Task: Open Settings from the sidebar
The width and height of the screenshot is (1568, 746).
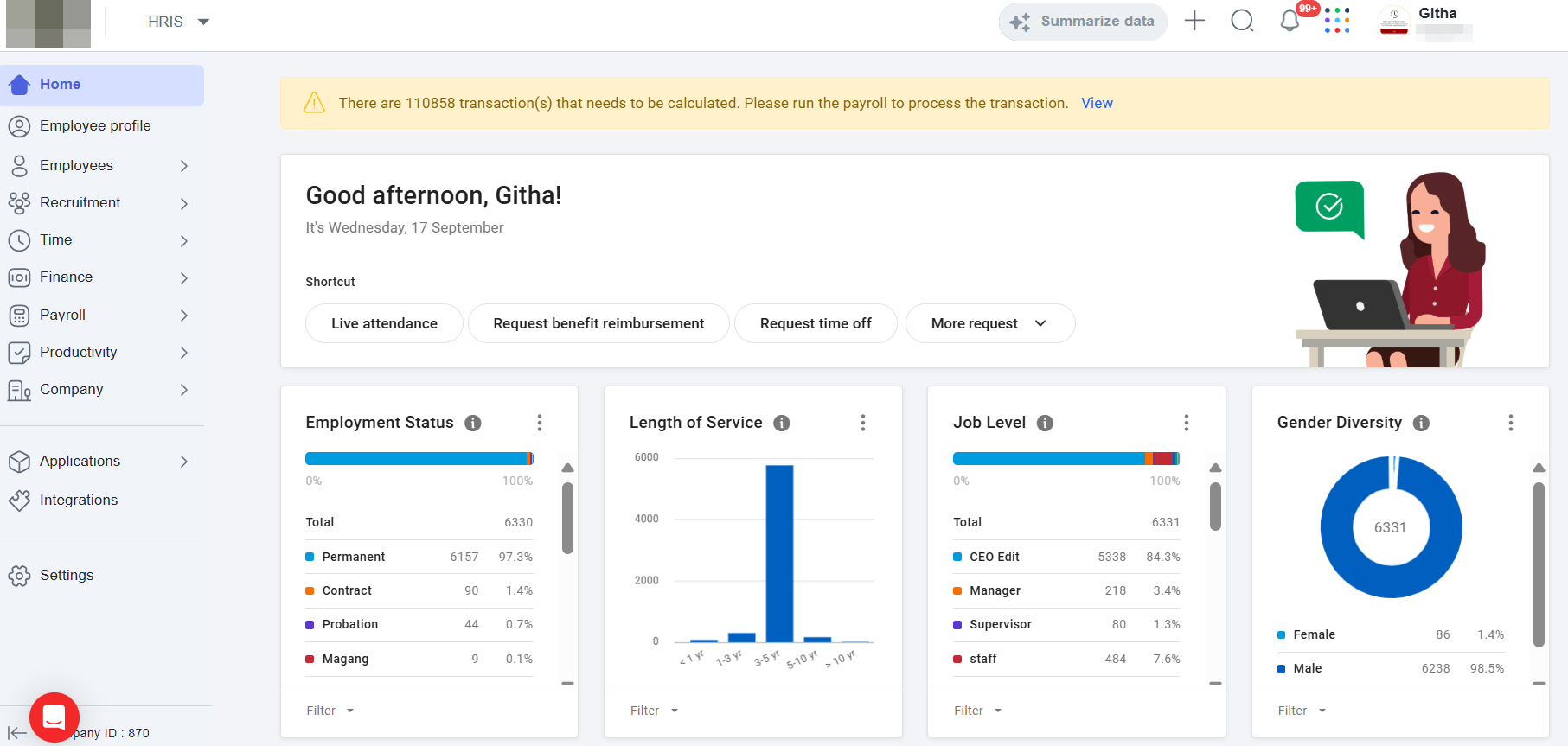Action: coord(67,575)
